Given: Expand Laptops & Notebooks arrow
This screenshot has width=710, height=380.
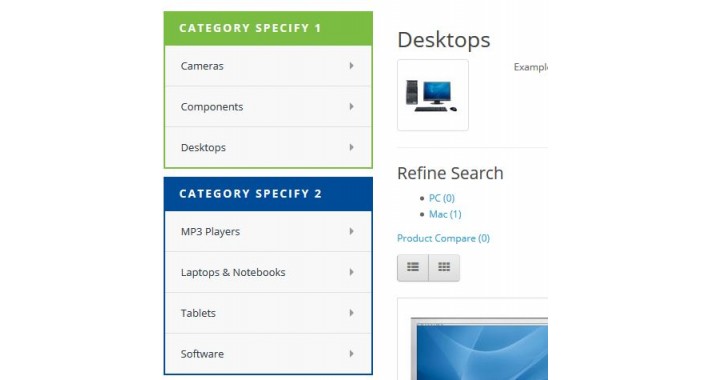Looking at the screenshot, I should (351, 272).
